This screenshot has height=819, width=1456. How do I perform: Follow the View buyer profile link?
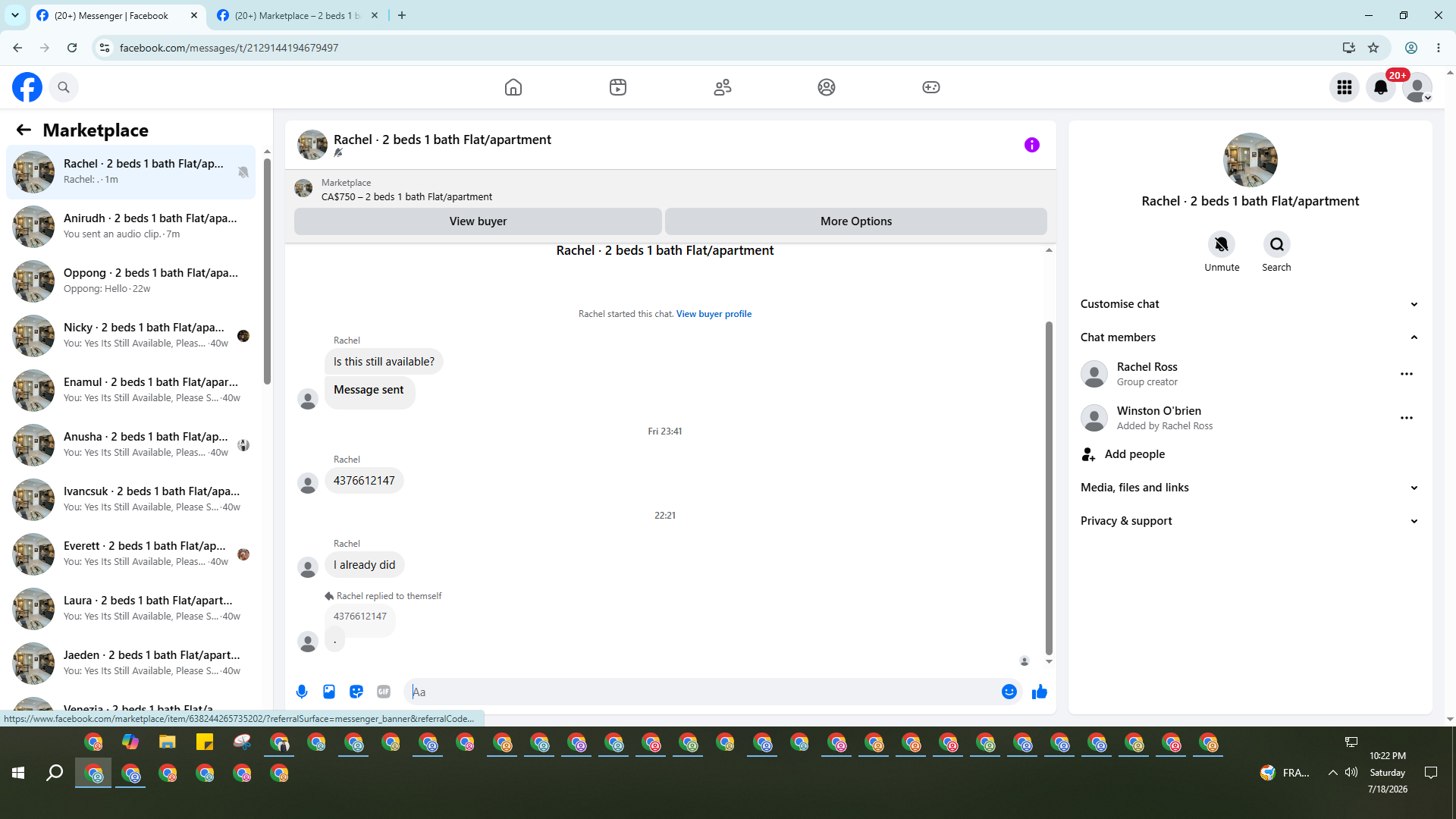[x=714, y=314]
